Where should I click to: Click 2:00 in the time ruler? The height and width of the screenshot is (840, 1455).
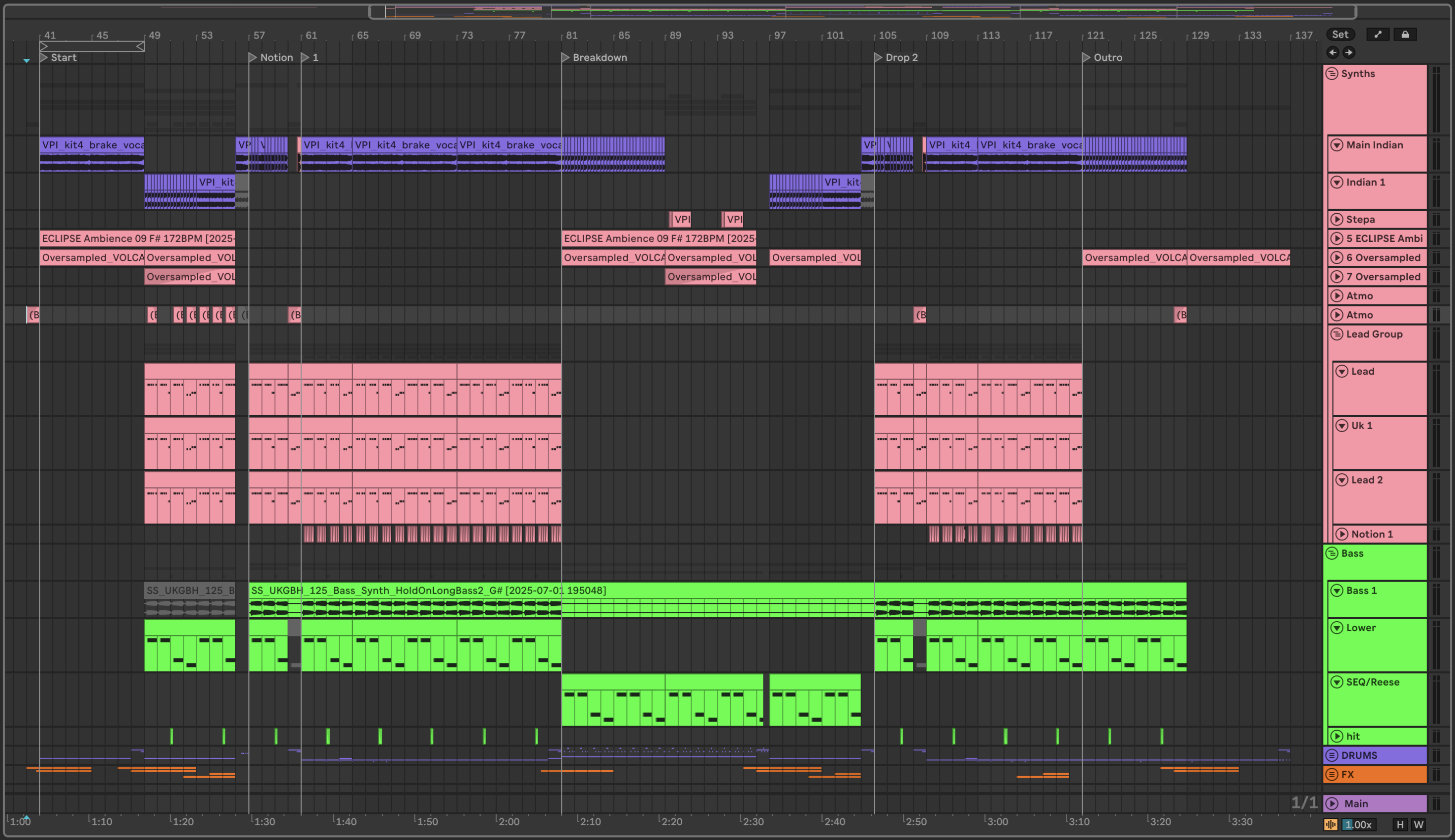(x=508, y=822)
